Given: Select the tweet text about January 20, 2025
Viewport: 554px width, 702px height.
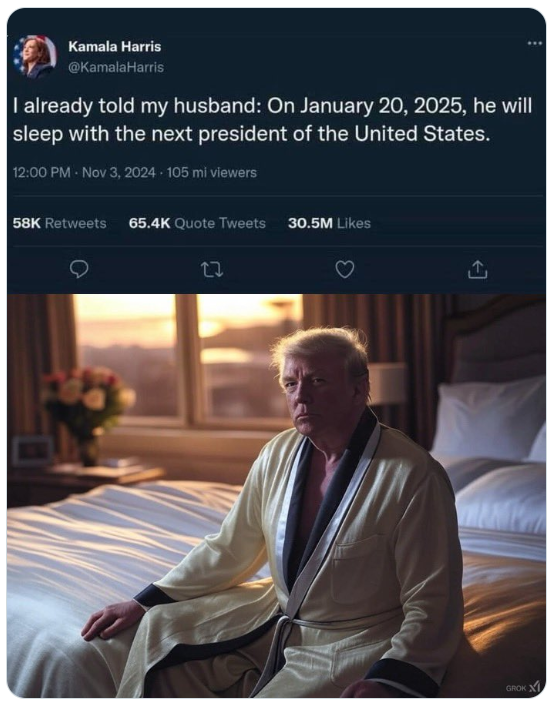Looking at the screenshot, I should tap(272, 120).
